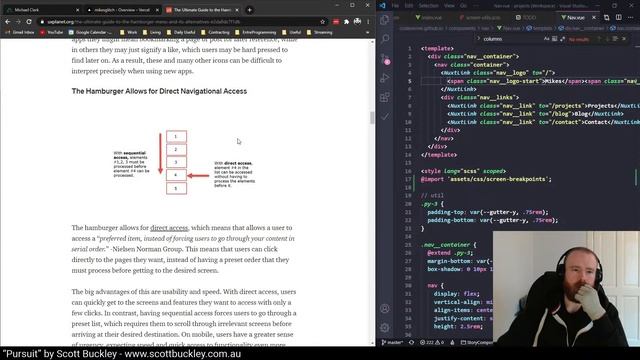640x360 pixels.
Task: Expand the replace chevron in find widget
Action: pyautogui.click(x=479, y=39)
